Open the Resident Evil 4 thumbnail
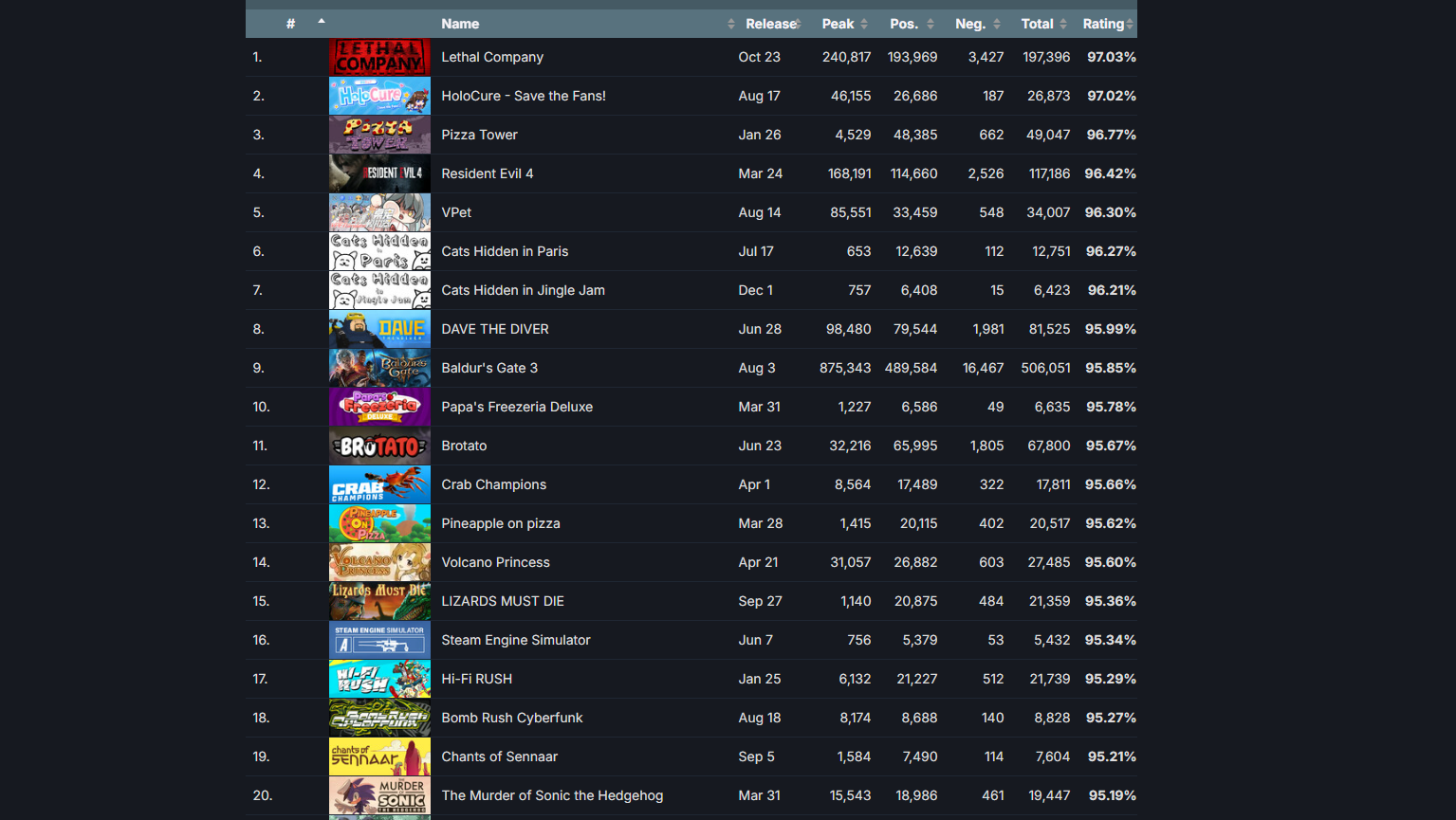Viewport: 1456px width, 820px height. (x=379, y=173)
